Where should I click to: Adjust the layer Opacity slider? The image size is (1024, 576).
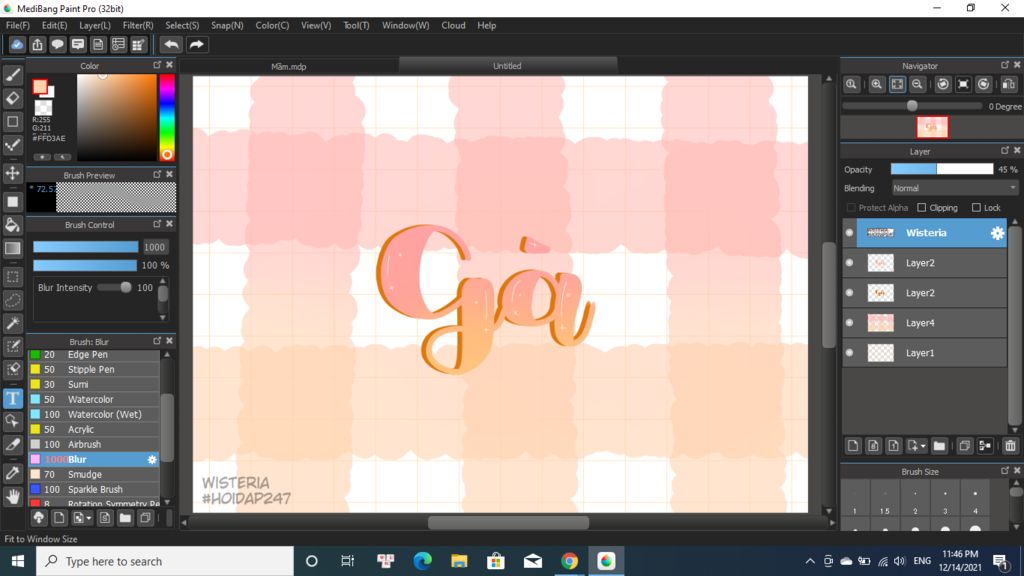pos(942,169)
